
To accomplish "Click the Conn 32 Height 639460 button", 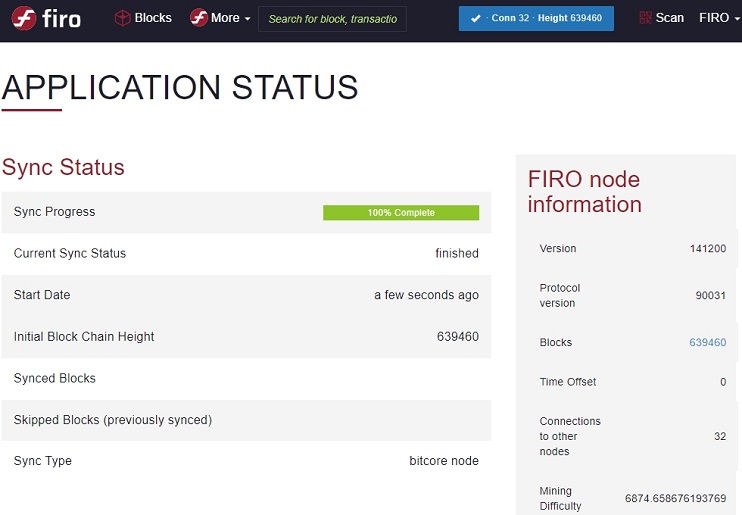I will pos(536,18).
